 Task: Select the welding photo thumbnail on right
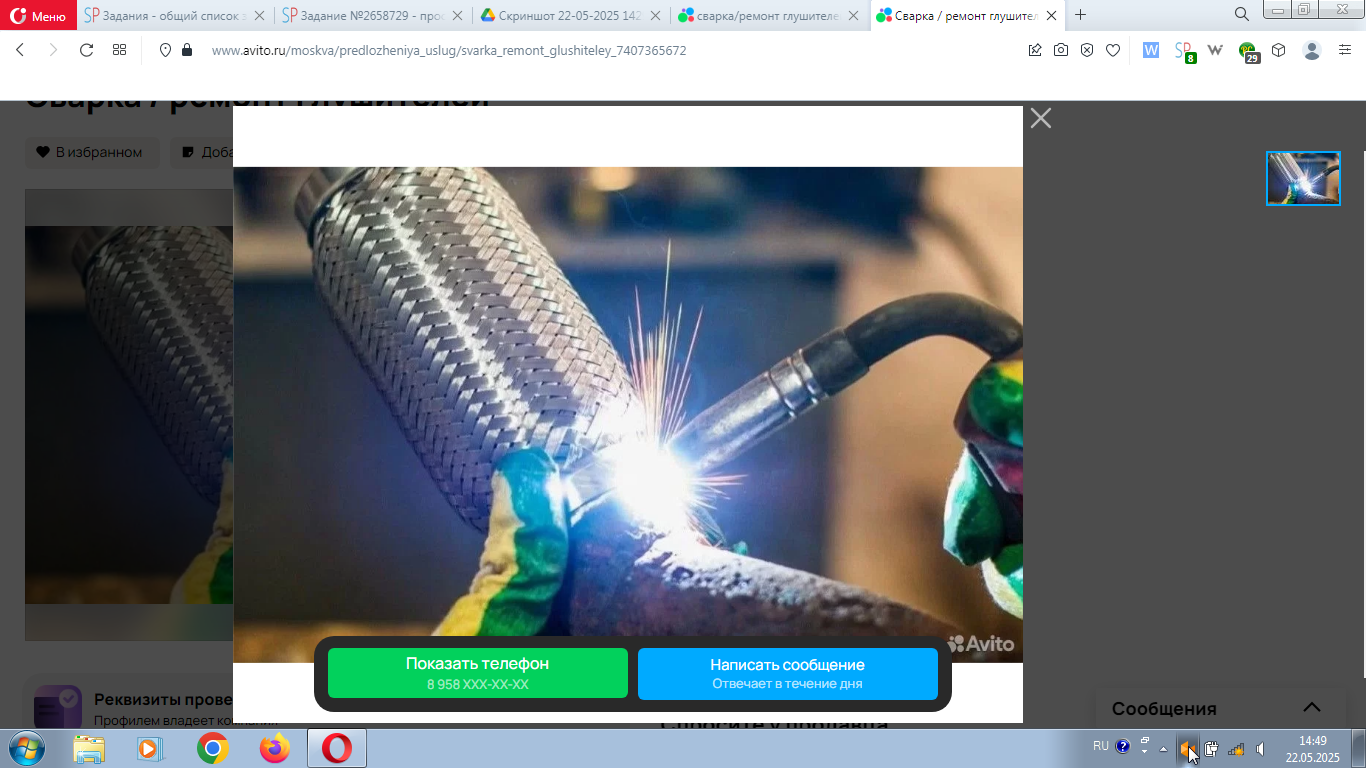pos(1303,179)
